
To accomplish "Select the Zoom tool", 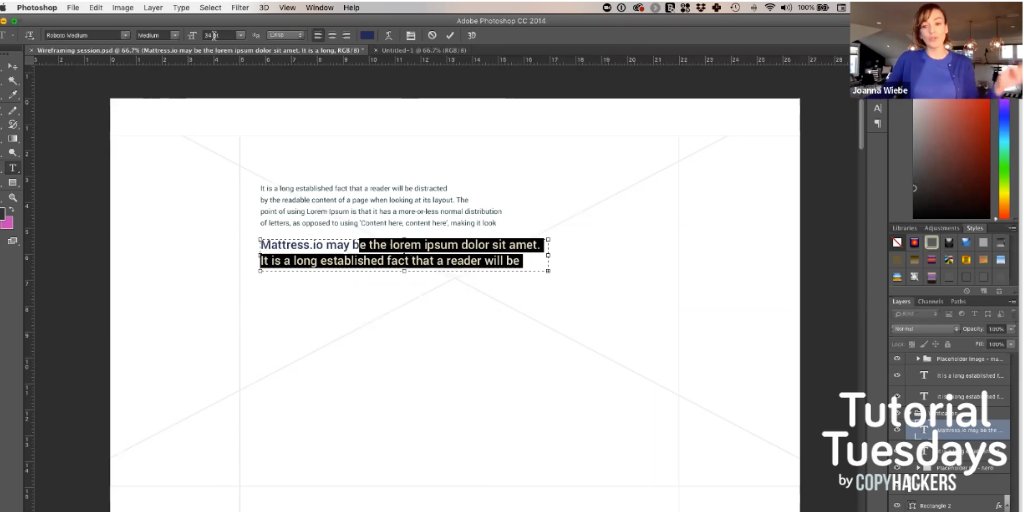I will [x=12, y=197].
